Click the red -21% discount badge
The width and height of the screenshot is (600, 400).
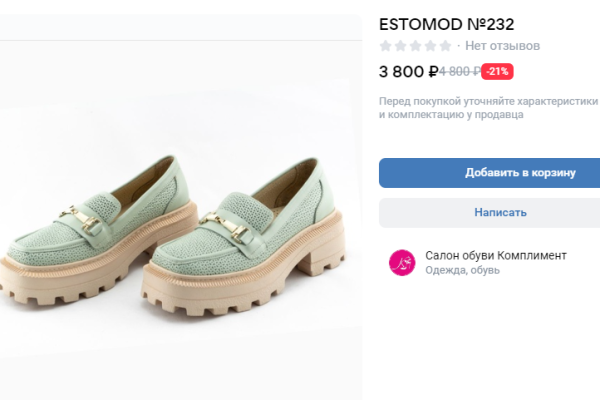click(497, 71)
